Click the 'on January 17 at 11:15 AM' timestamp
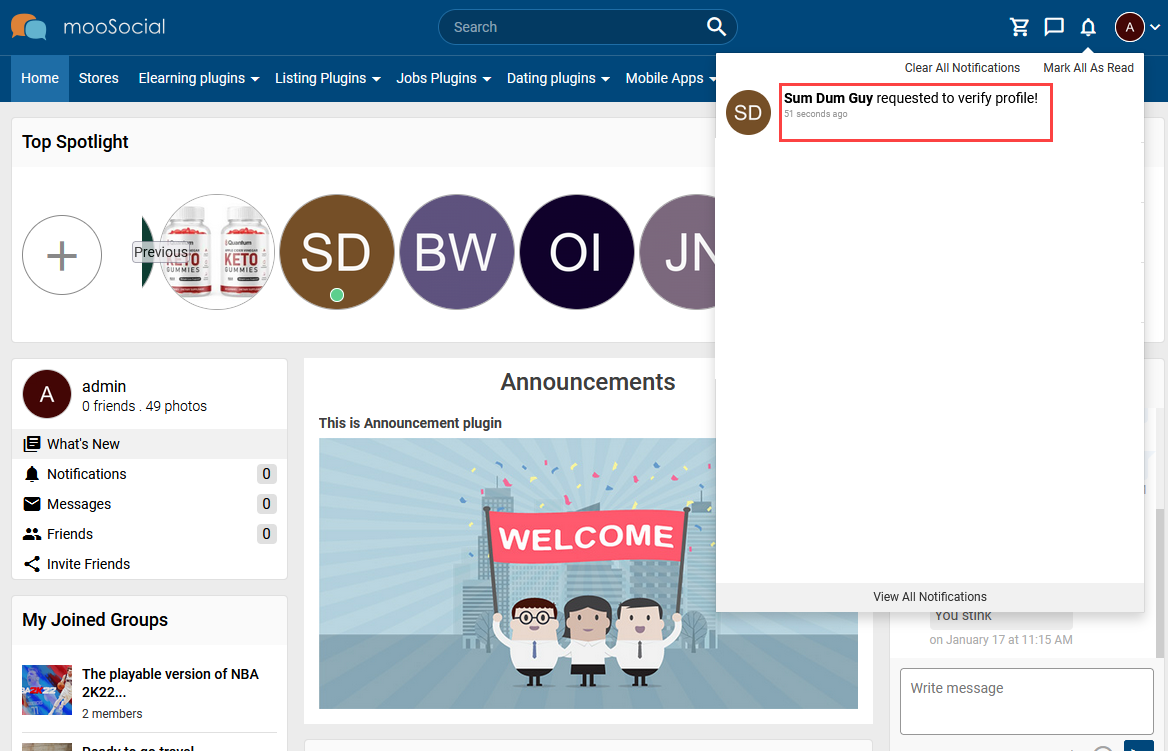The image size is (1168, 751). pyautogui.click(x=1001, y=640)
